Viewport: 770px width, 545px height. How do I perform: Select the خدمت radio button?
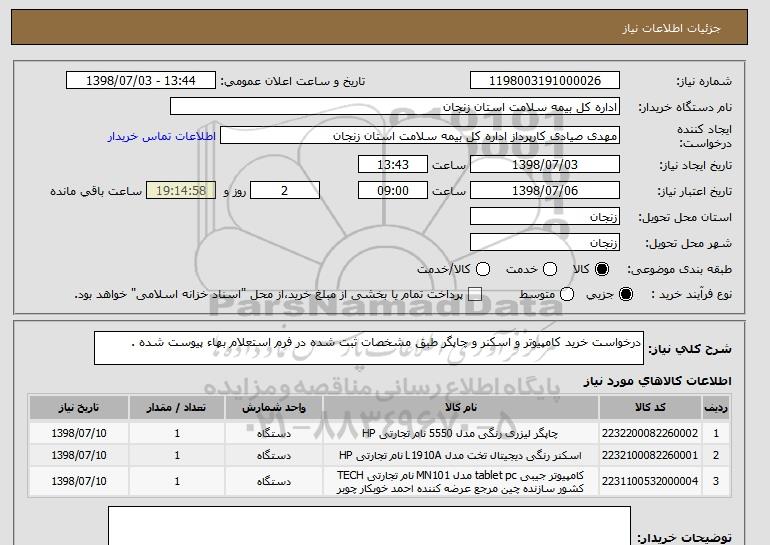[550, 269]
